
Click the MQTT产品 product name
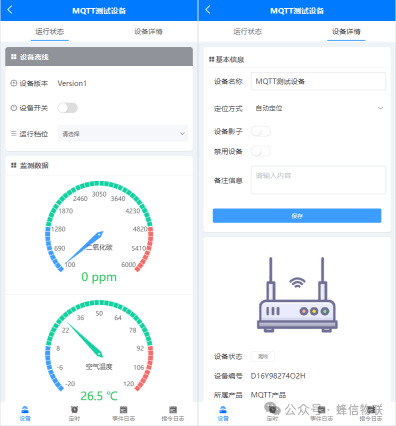(268, 395)
